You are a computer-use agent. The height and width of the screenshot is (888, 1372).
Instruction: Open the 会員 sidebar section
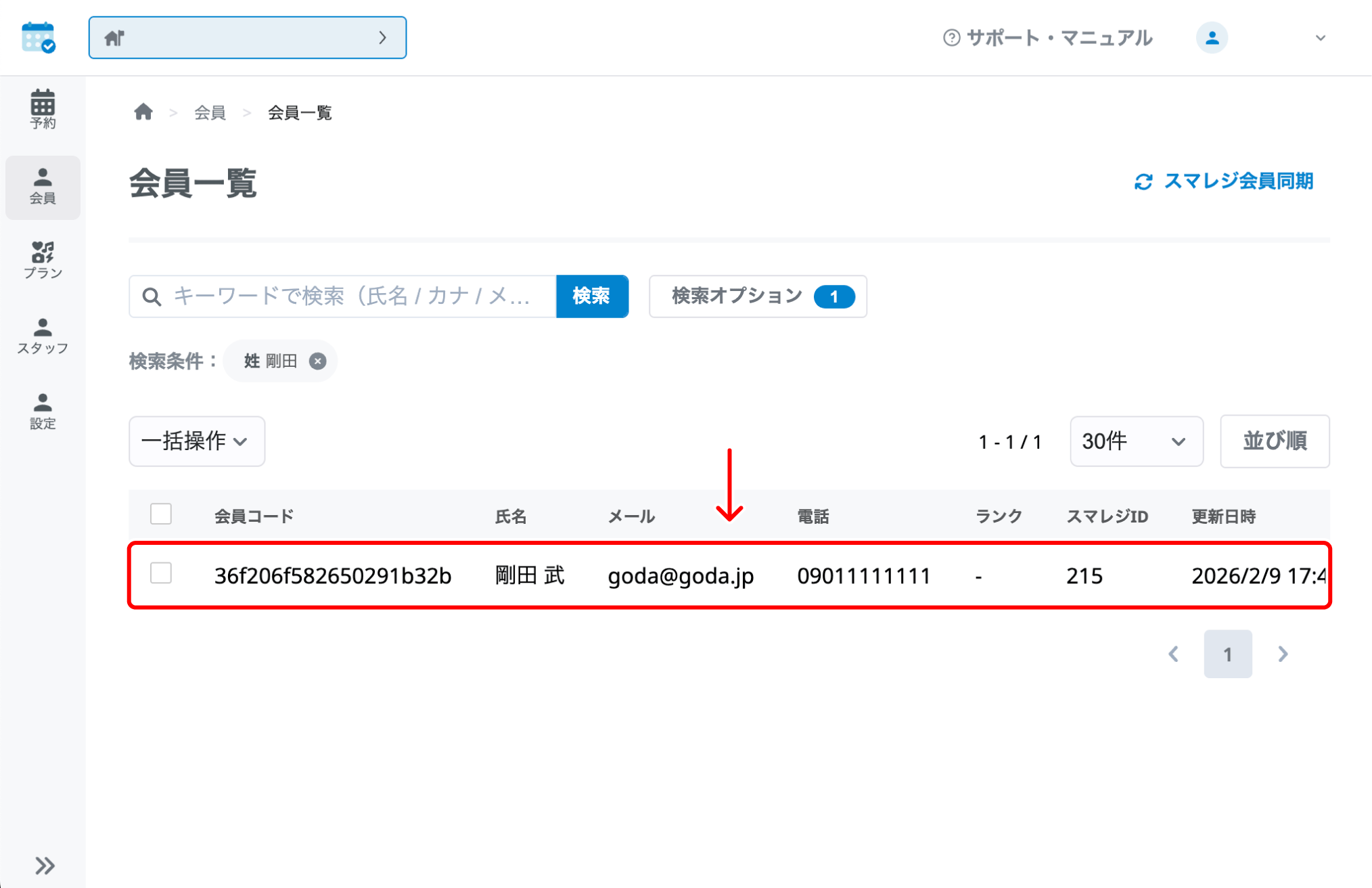[x=43, y=187]
